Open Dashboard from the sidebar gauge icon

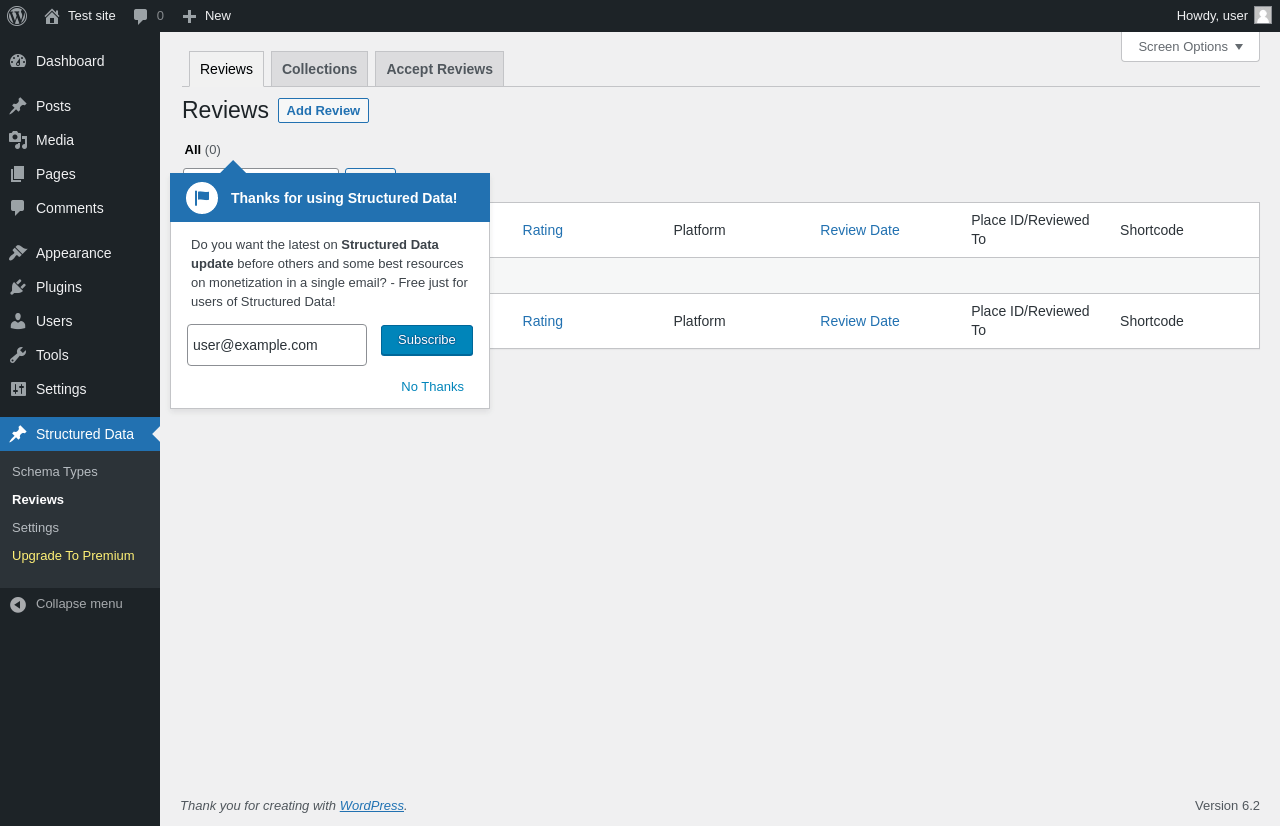(18, 61)
